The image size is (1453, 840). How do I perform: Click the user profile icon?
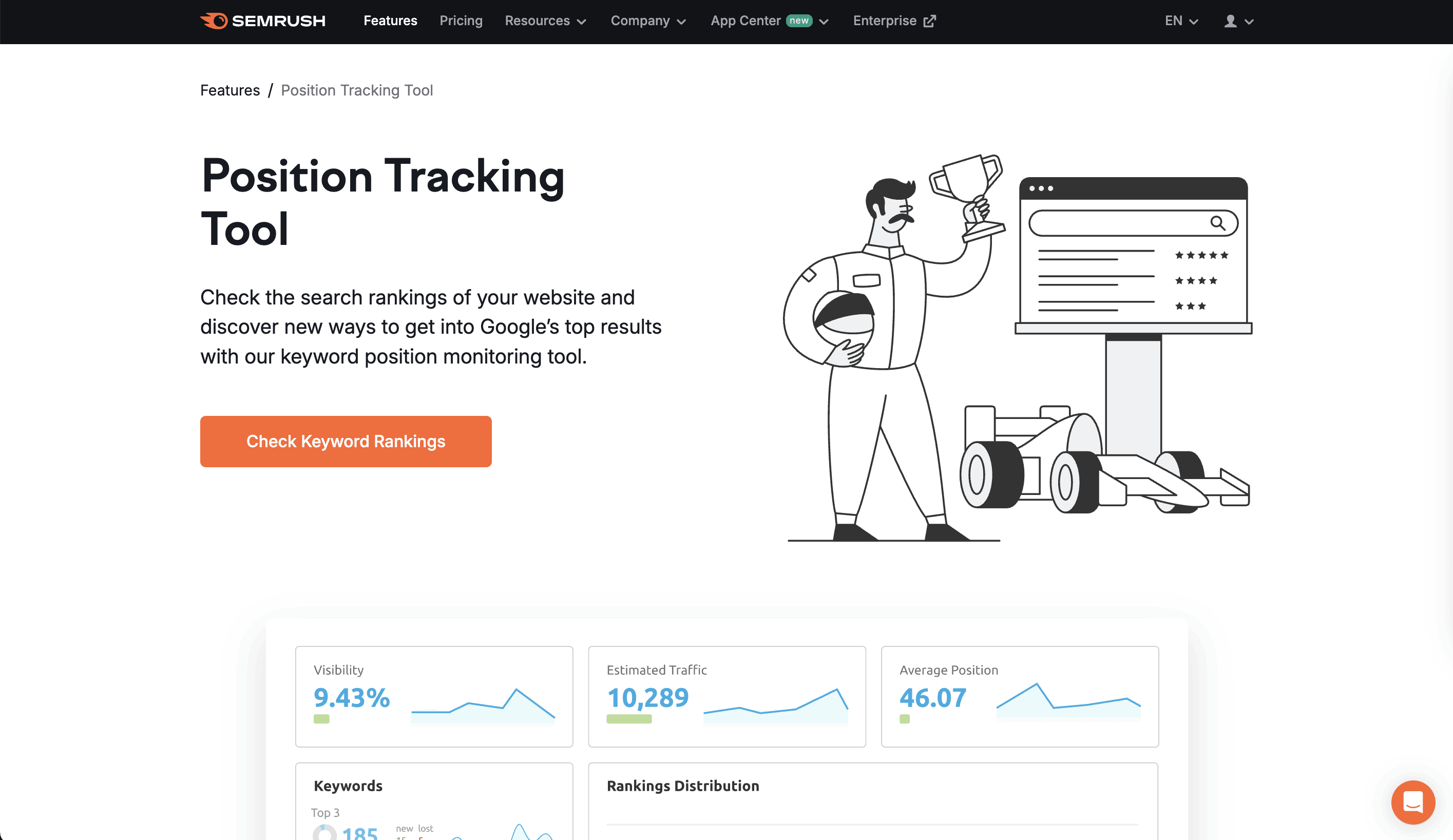click(x=1231, y=22)
